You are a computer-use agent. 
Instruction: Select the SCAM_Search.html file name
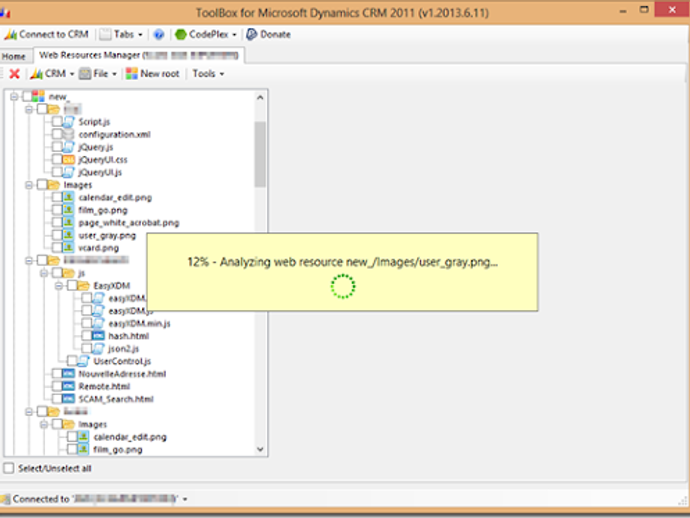tap(116, 399)
